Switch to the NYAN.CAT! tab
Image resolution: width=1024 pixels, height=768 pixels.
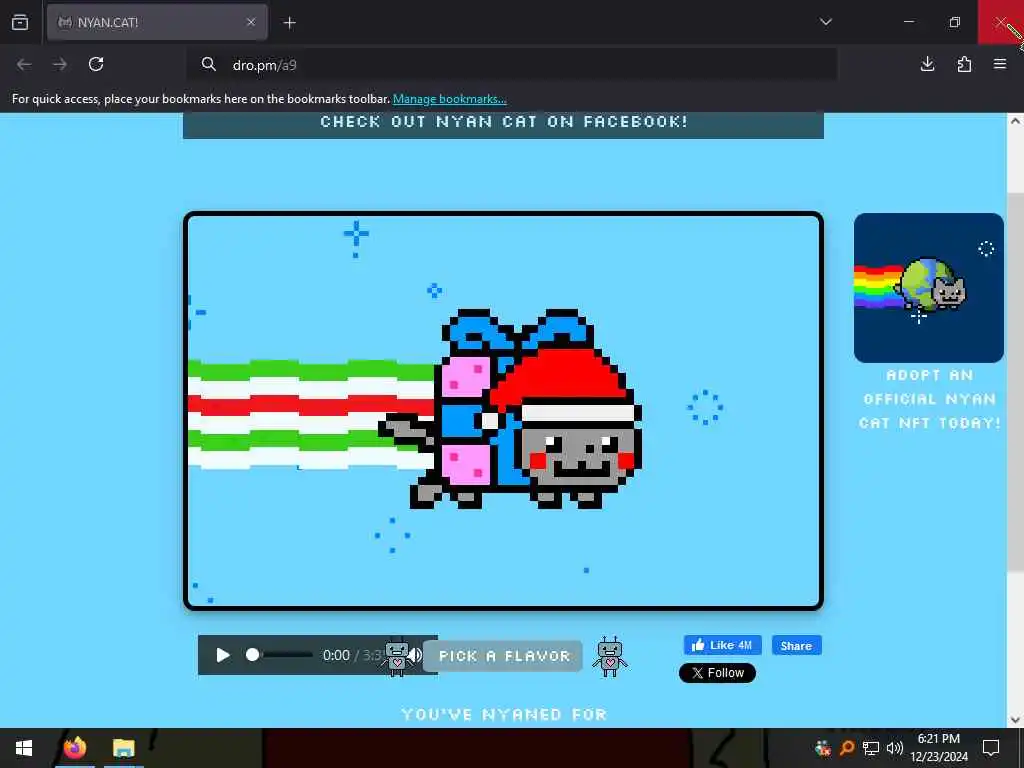point(157,22)
